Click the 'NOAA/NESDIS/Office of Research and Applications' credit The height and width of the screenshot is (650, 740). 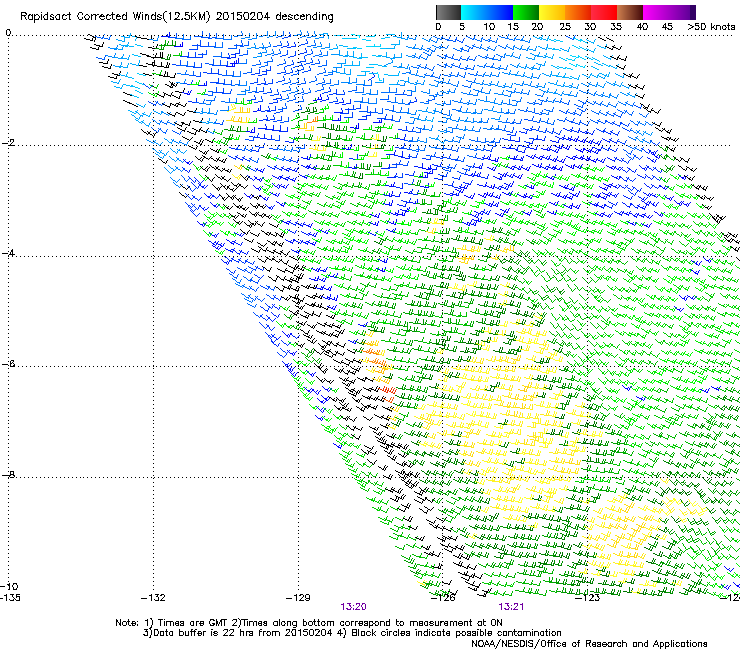pyautogui.click(x=589, y=644)
